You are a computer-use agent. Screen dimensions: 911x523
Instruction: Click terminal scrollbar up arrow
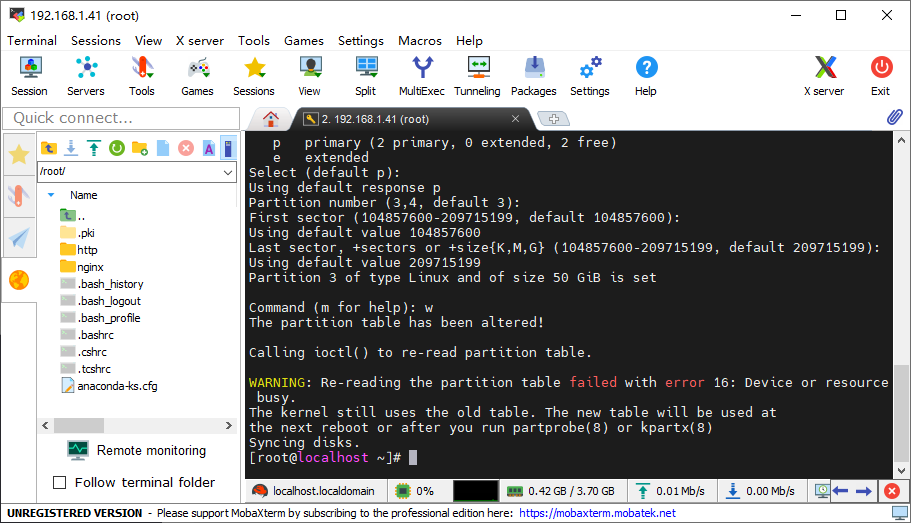(x=901, y=140)
